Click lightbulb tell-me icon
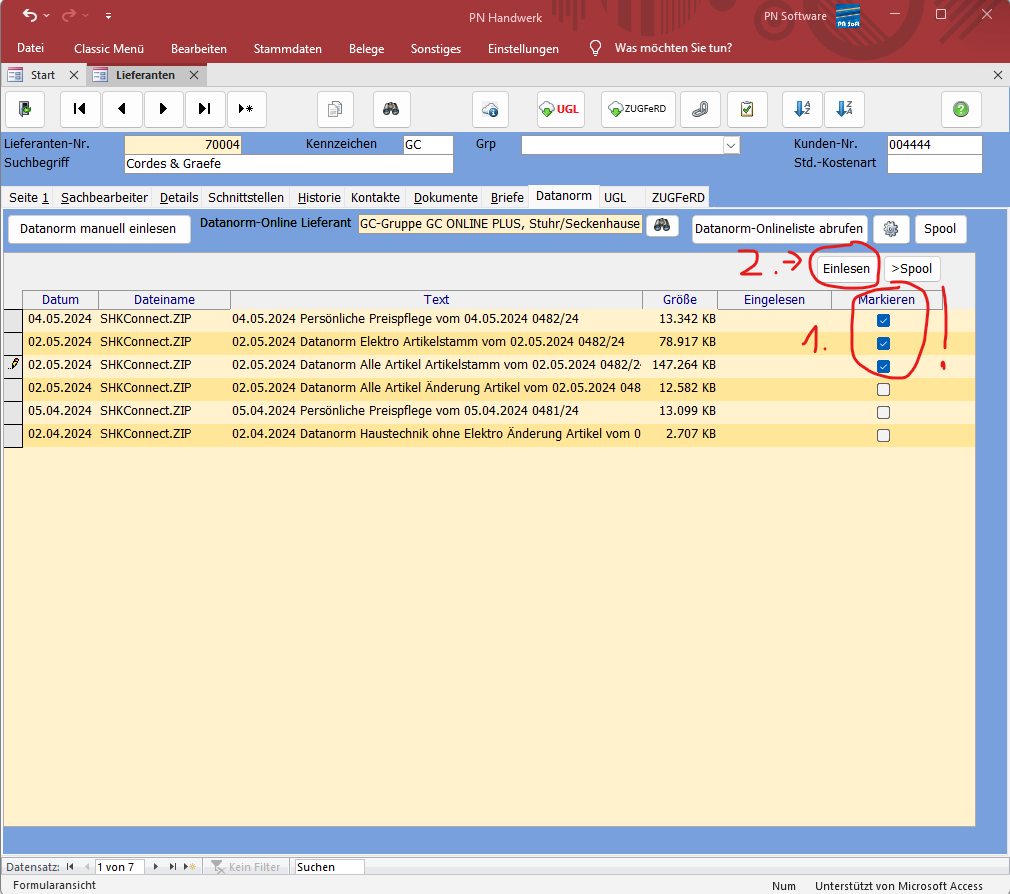Screen dimensions: 1010x894 (595, 48)
